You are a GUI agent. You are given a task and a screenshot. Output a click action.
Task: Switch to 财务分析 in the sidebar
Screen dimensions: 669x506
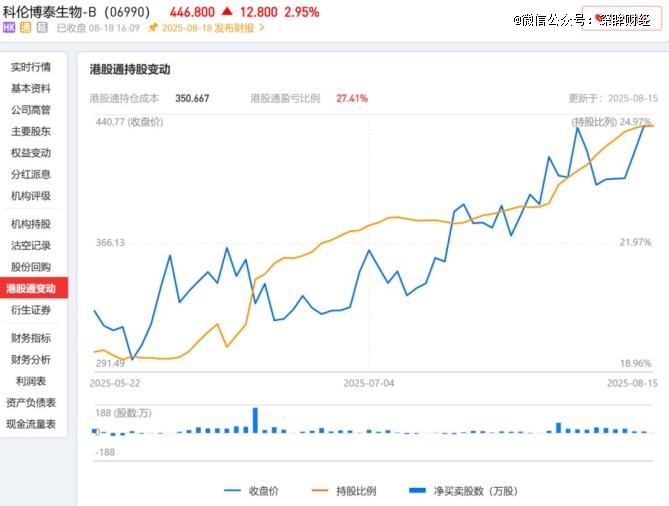coord(31,359)
